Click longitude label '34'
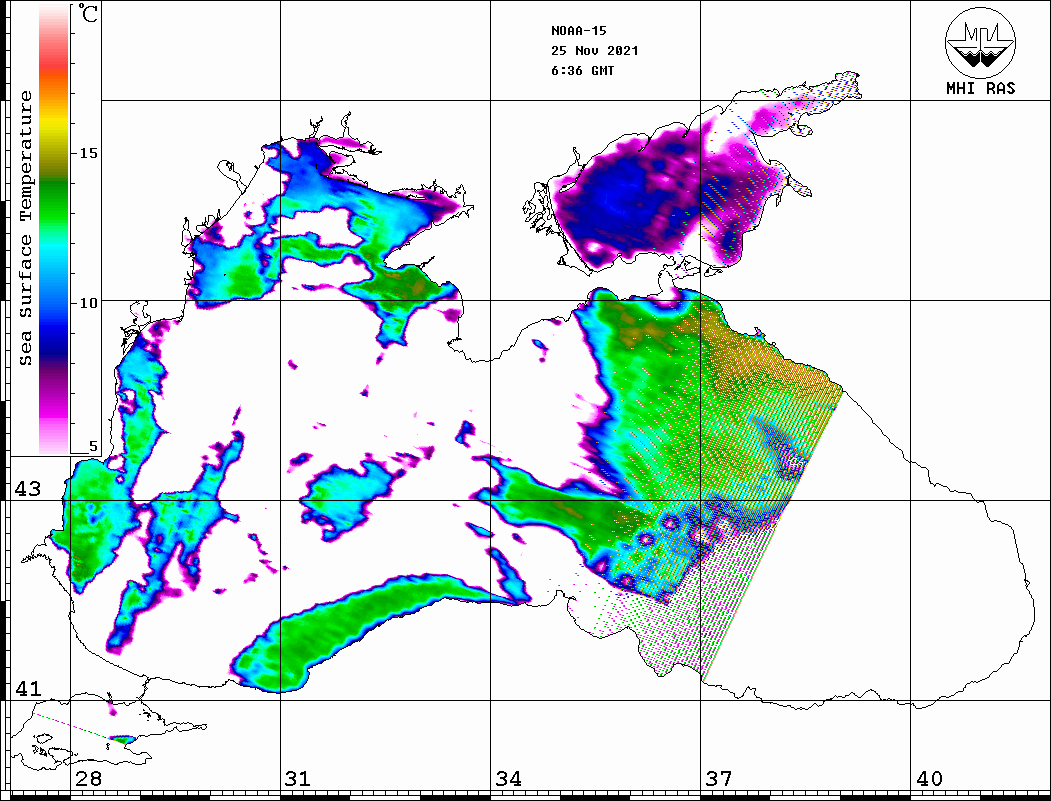The height and width of the screenshot is (801, 1051). (509, 779)
